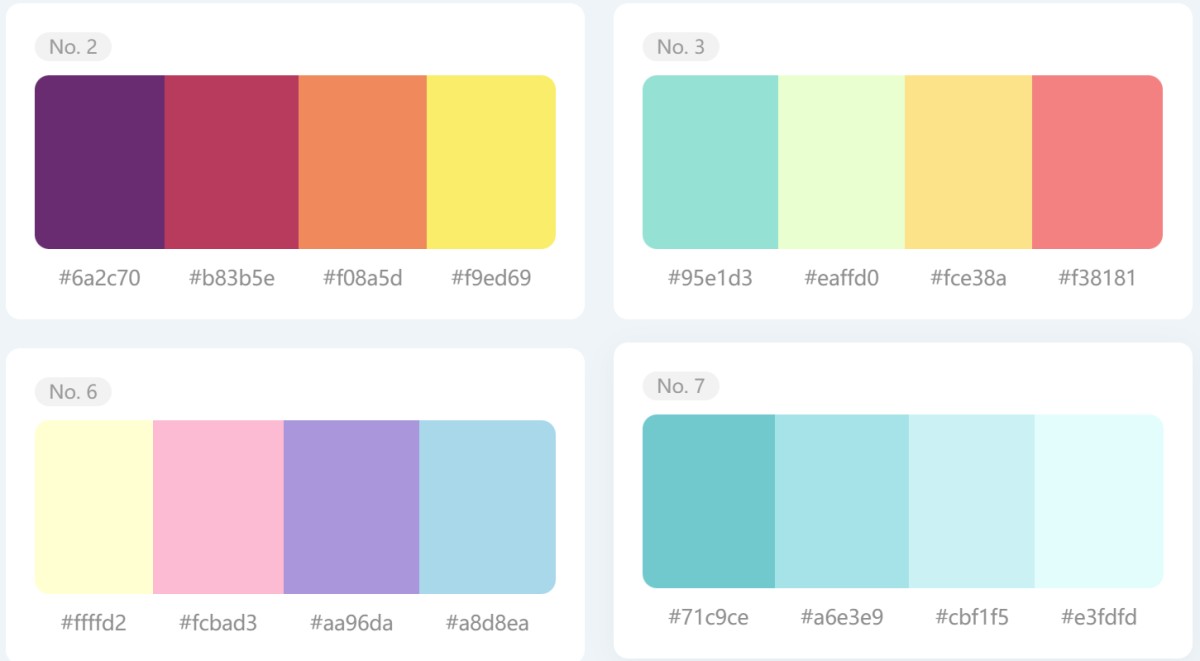The image size is (1200, 661).
Task: Click the No. 7 palette label
Action: pyautogui.click(x=680, y=386)
